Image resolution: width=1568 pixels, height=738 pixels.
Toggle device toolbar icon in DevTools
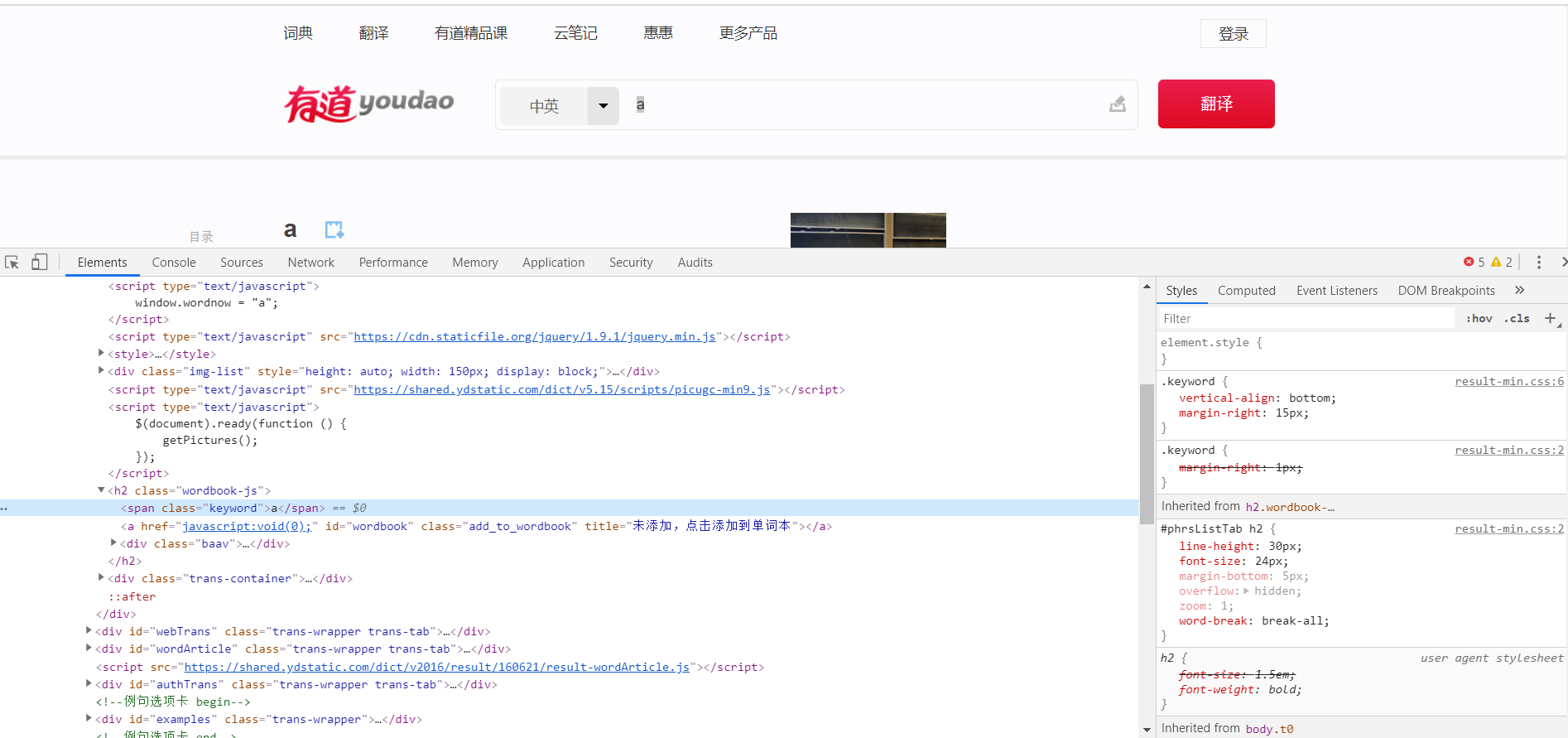pyautogui.click(x=39, y=263)
